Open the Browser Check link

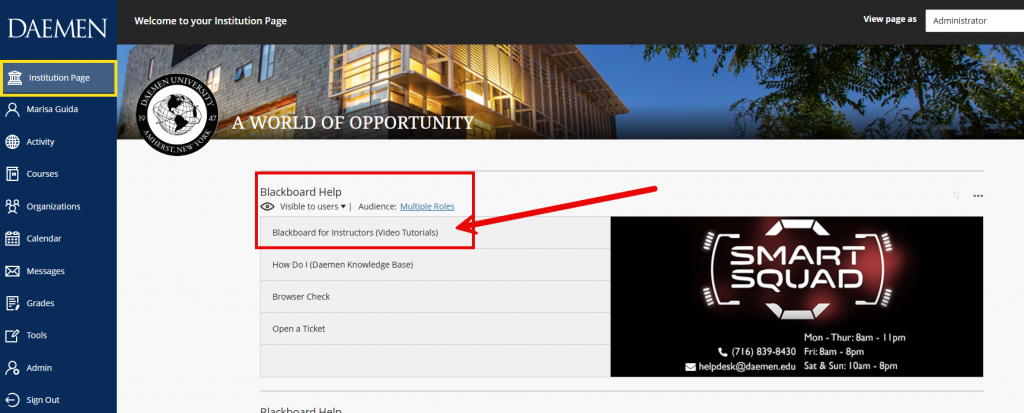pos(301,297)
